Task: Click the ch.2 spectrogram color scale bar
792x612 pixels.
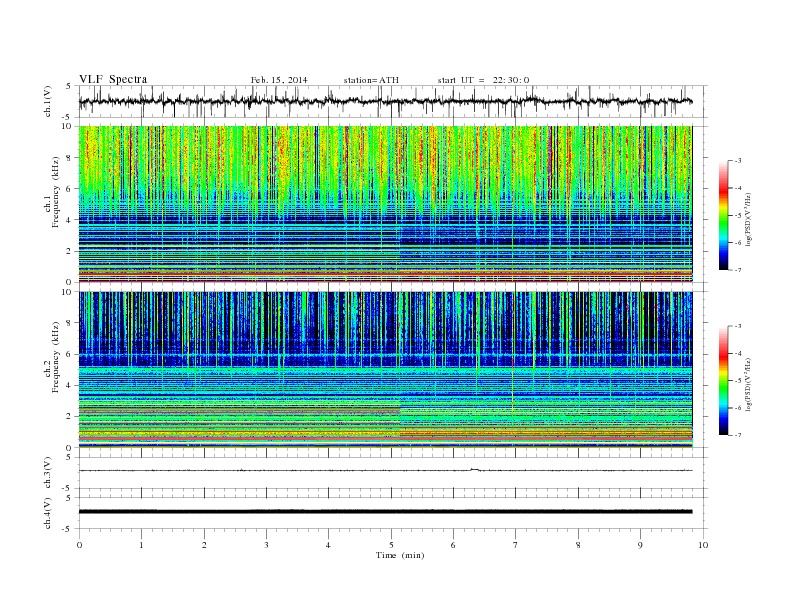Action: click(723, 380)
